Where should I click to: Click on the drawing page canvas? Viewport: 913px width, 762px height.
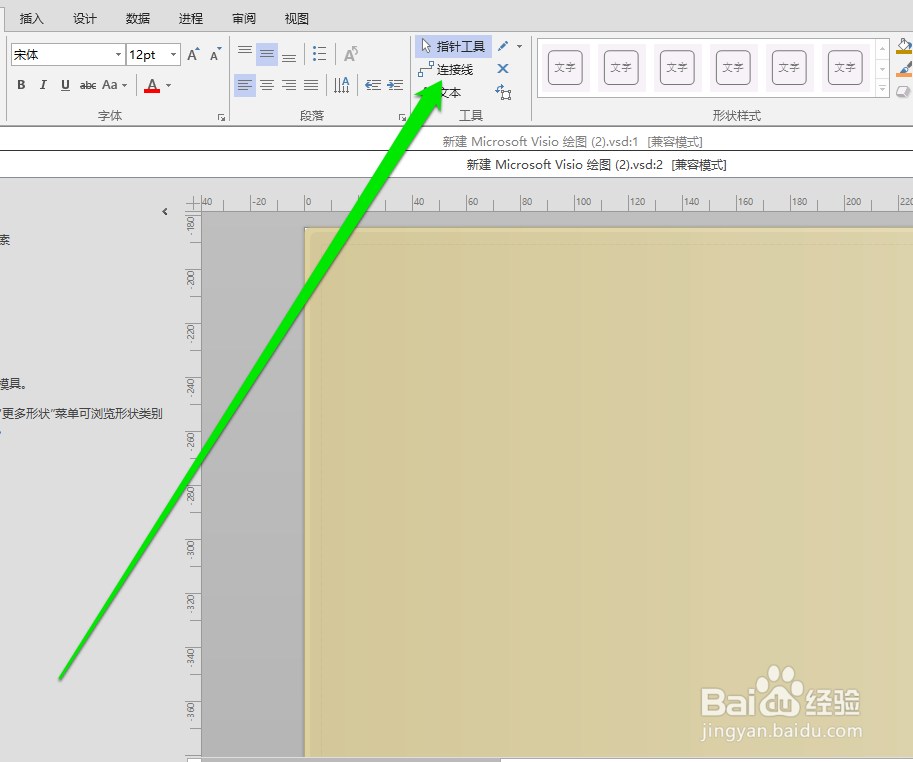click(x=608, y=492)
